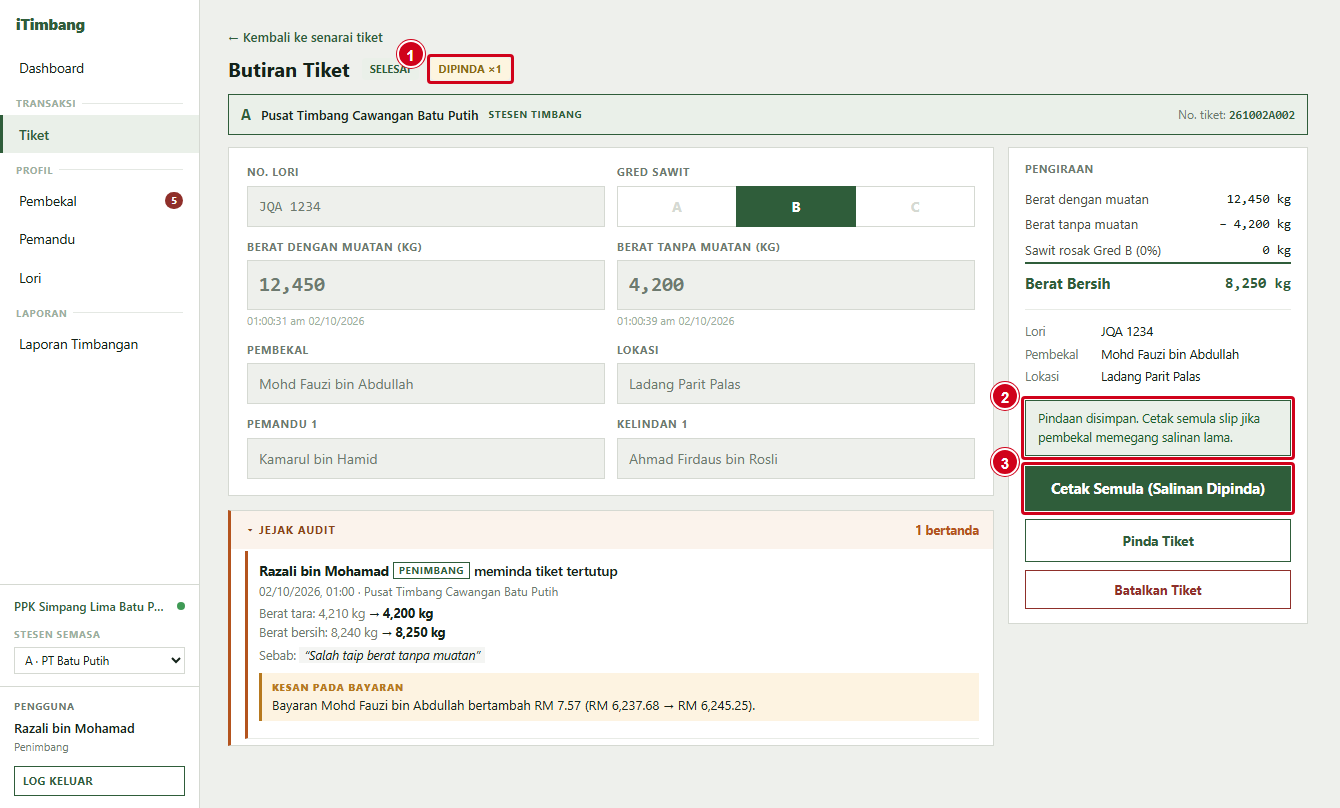Follow the Kembali ke senarai tiket link
This screenshot has height=808, width=1340.
(x=305, y=38)
